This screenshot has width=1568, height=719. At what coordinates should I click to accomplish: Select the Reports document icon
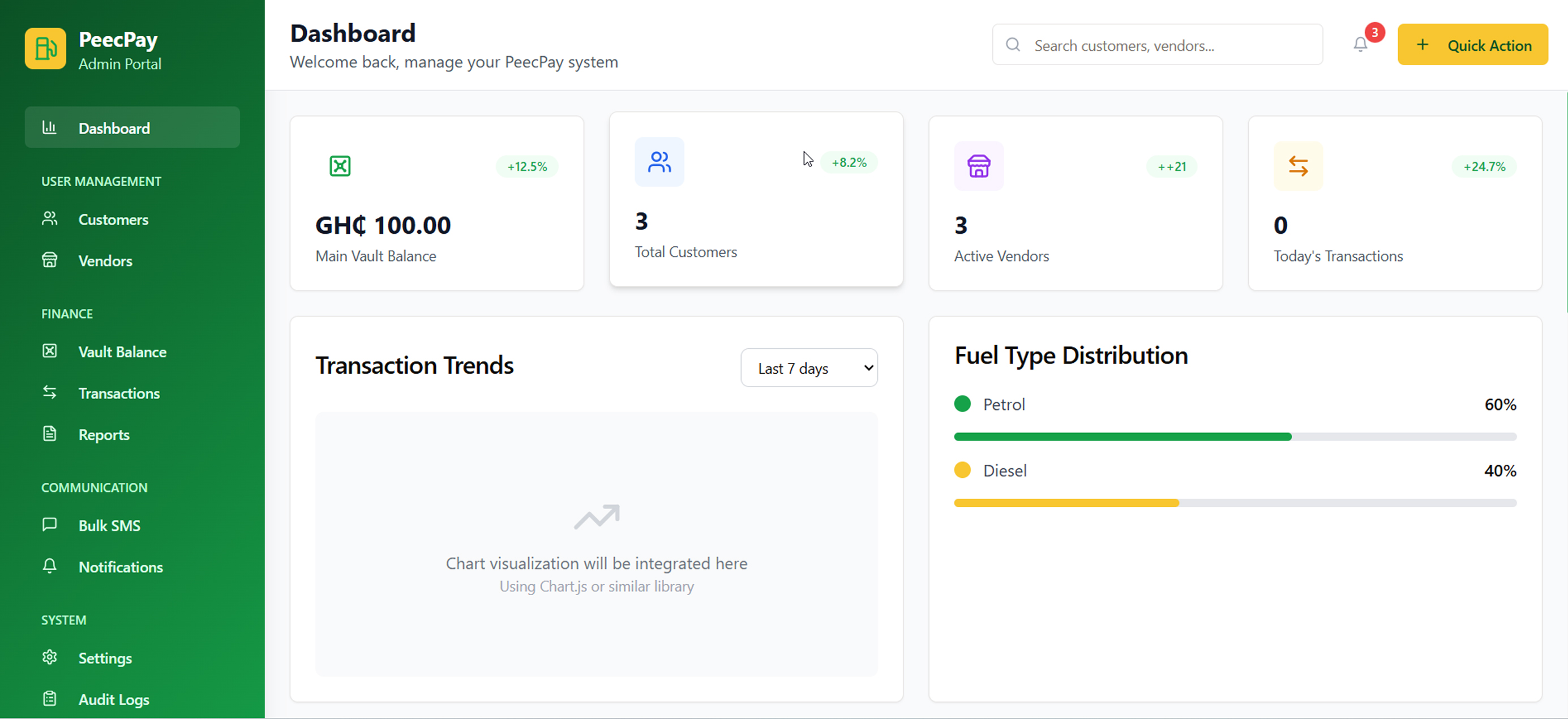pyautogui.click(x=49, y=434)
